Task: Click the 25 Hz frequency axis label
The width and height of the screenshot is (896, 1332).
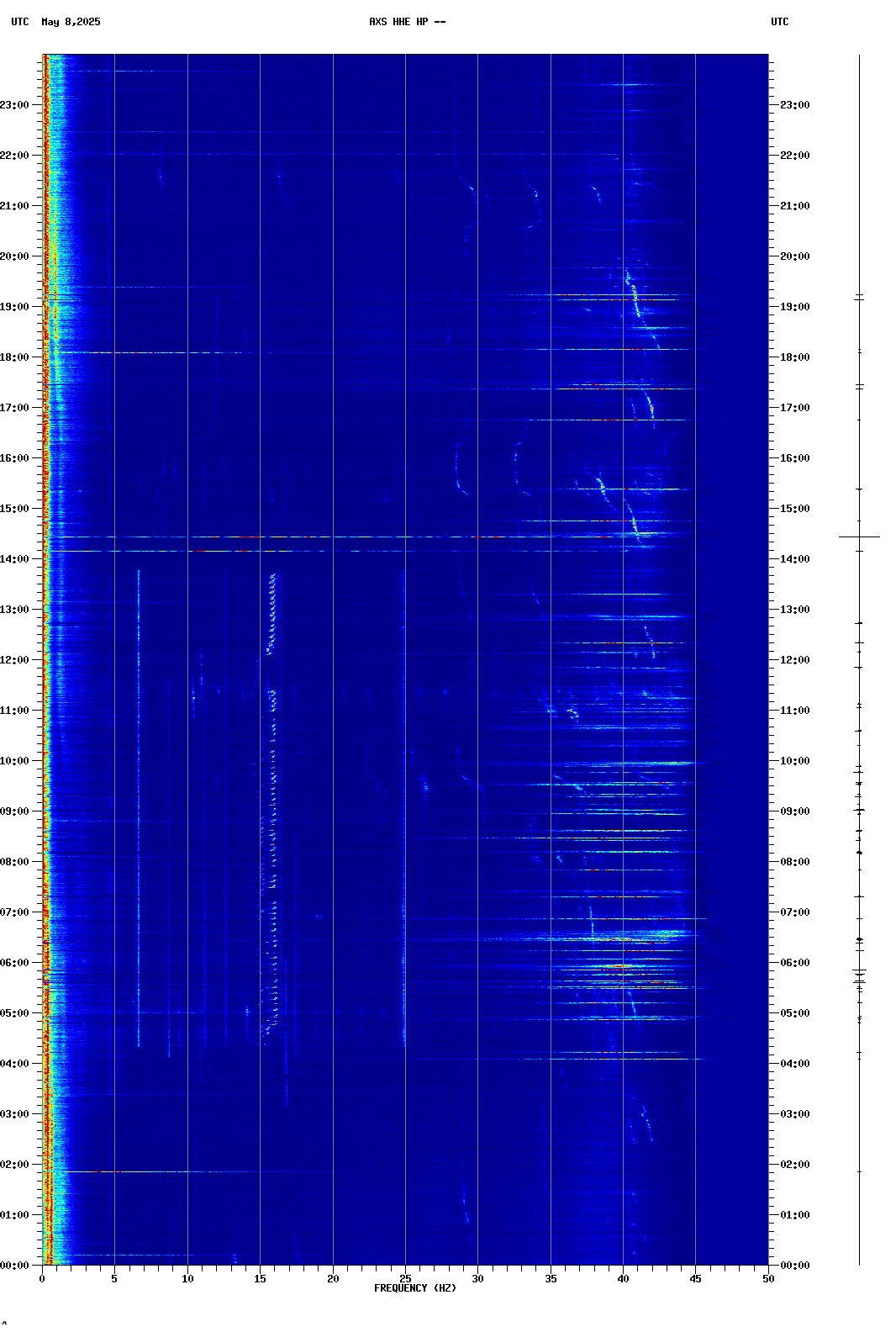Action: point(405,1279)
